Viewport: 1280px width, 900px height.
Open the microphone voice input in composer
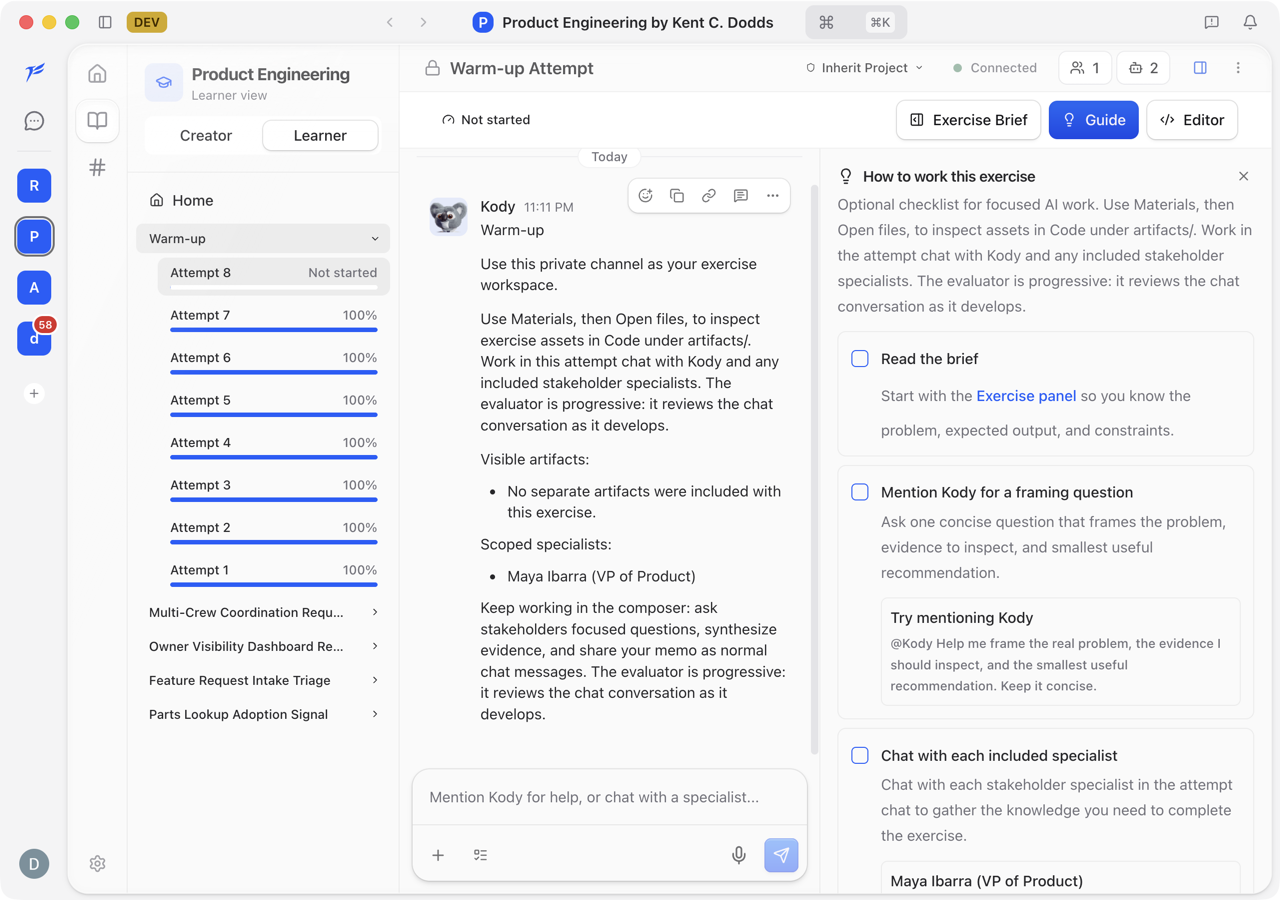click(738, 855)
